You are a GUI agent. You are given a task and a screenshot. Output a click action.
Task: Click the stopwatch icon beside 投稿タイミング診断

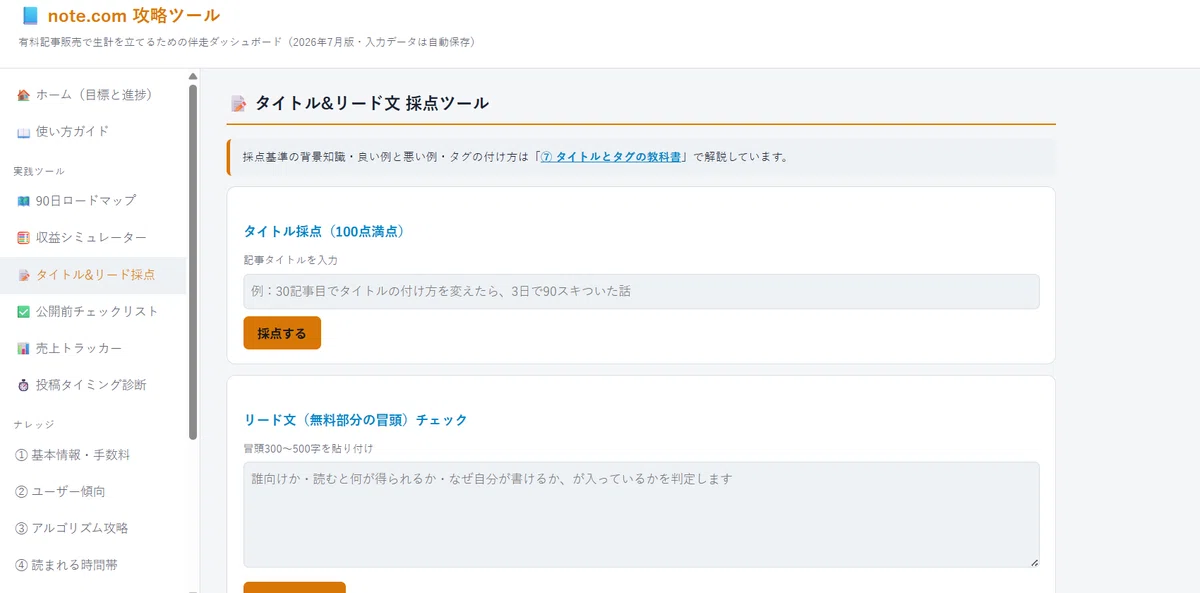(23, 385)
